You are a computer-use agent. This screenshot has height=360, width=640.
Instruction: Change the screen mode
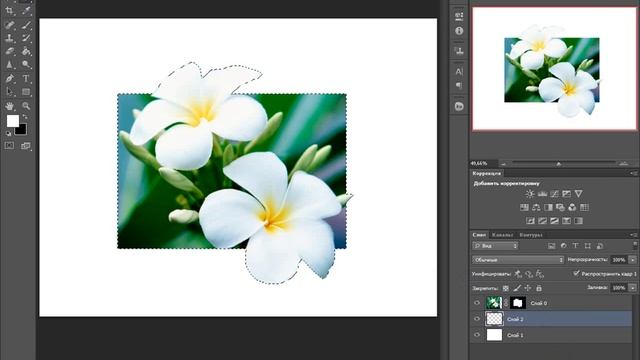tap(26, 146)
